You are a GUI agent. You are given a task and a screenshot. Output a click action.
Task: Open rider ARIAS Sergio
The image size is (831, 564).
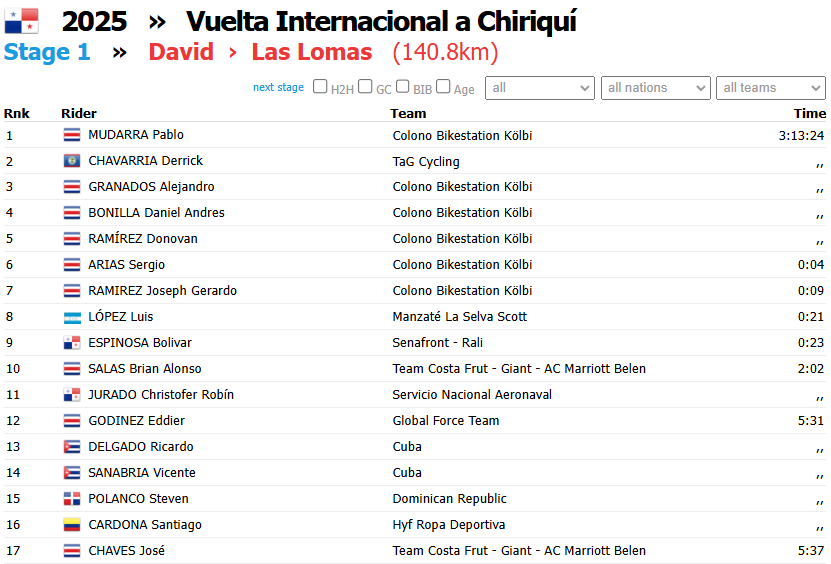(126, 265)
